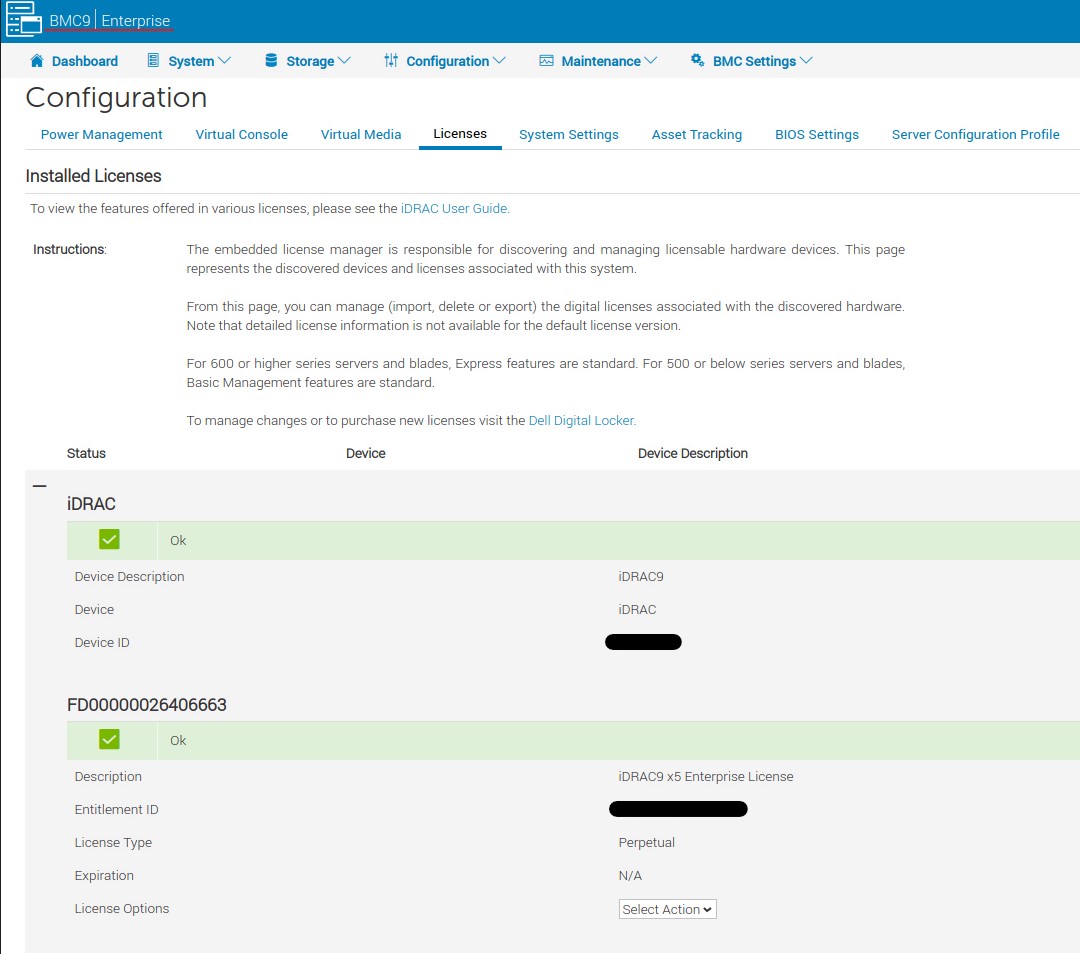This screenshot has width=1080, height=954.
Task: Visit the Dell Digital Locker link
Action: point(581,420)
